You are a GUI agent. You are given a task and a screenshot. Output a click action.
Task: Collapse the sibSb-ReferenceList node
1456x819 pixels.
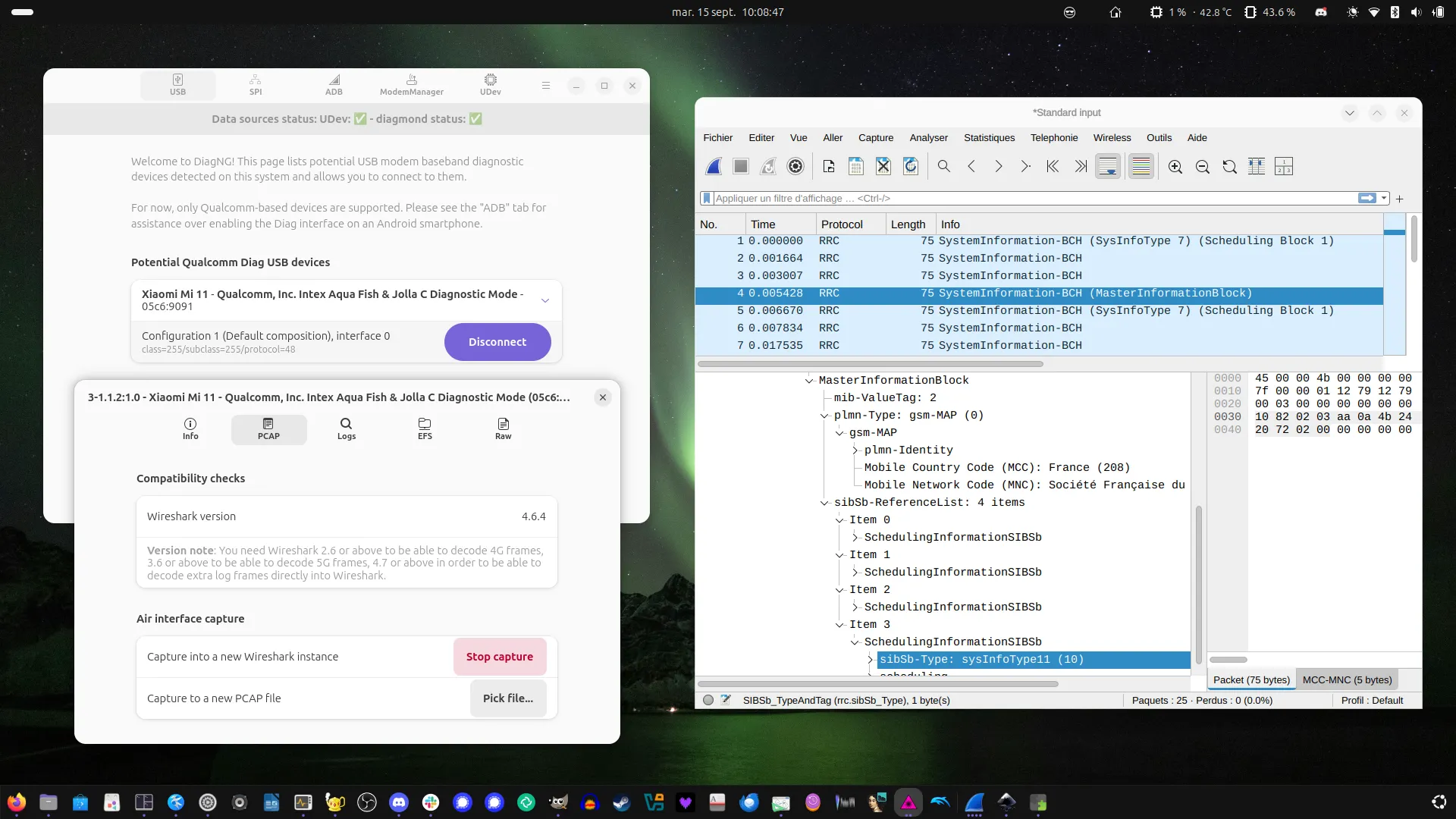coord(824,503)
